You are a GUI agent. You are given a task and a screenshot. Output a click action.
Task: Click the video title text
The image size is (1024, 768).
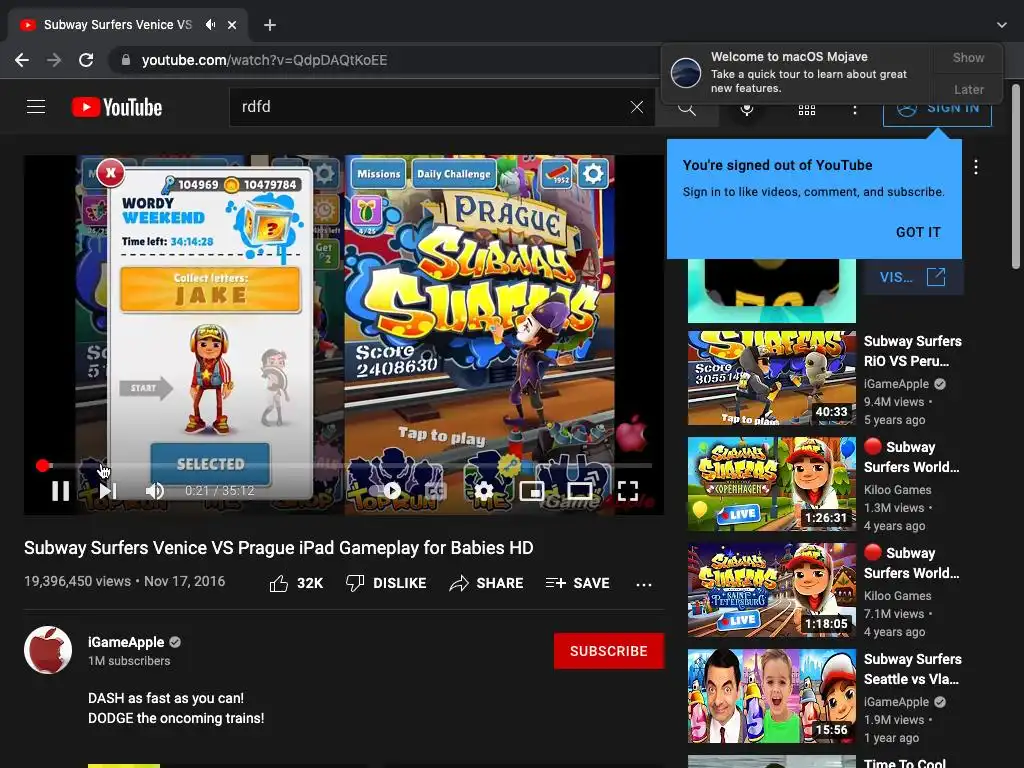click(x=279, y=547)
